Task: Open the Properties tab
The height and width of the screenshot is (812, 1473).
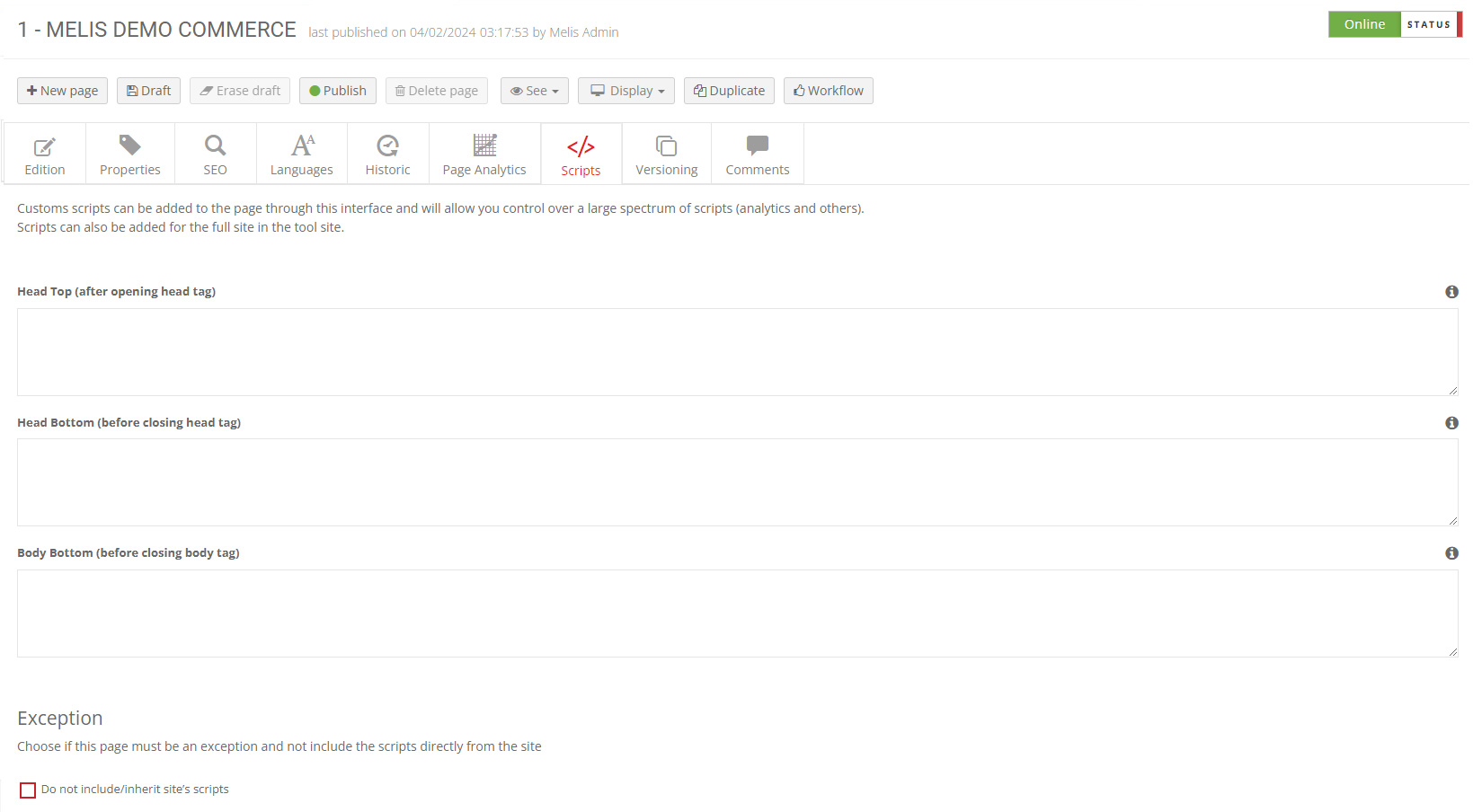Action: click(130, 154)
